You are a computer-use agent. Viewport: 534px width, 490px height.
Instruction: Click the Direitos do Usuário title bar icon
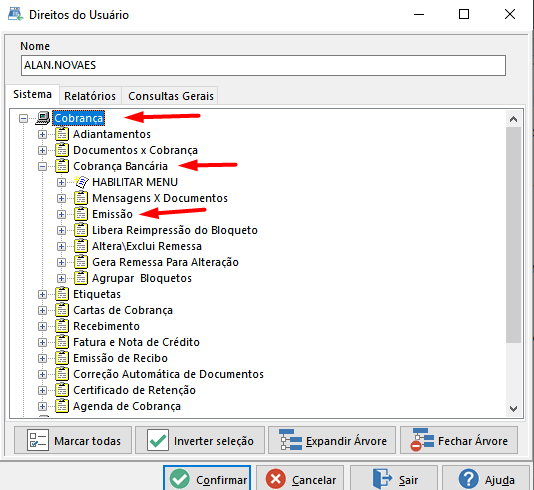[15, 14]
